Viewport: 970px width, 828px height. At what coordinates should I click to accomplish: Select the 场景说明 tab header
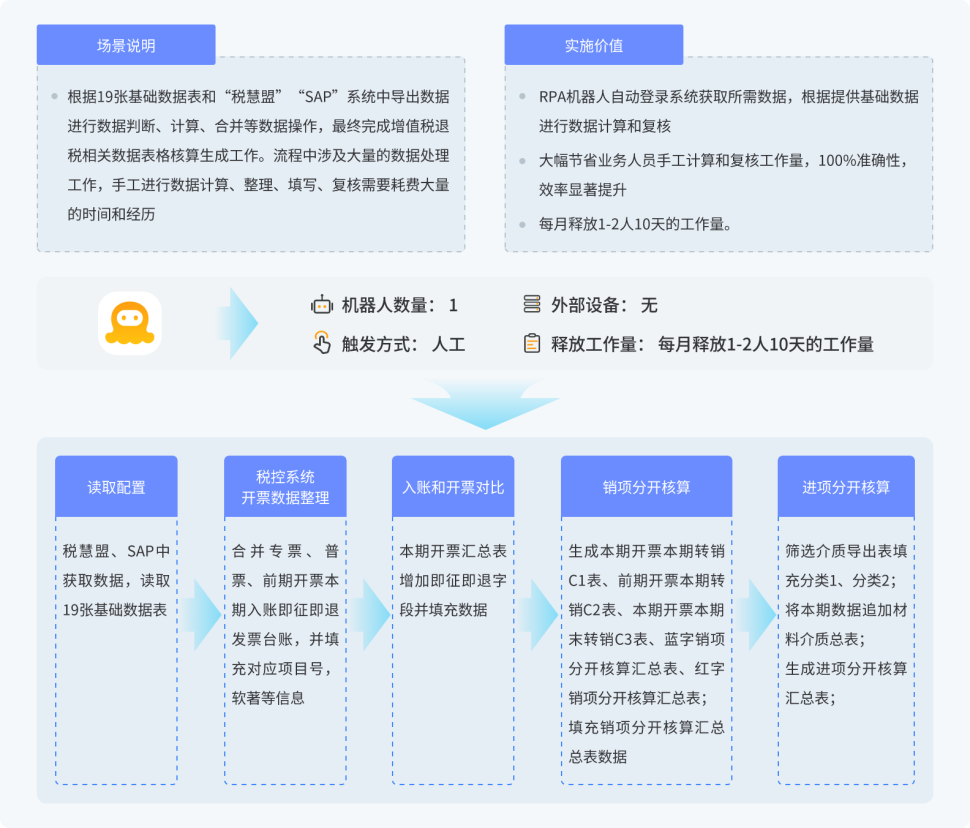pyautogui.click(x=126, y=46)
